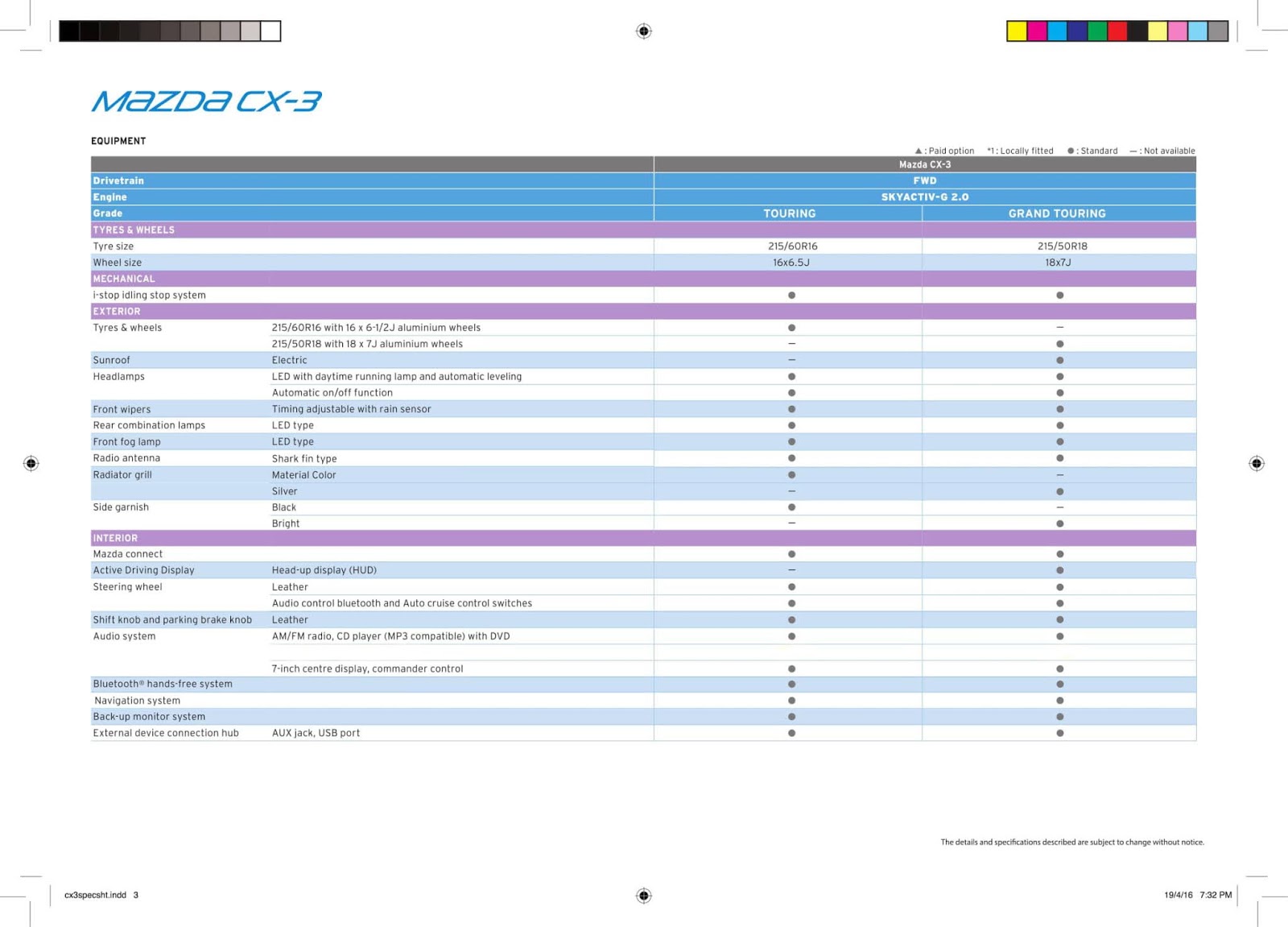
Task: Click 'Shift knob and parking brake knob' label
Action: [172, 620]
